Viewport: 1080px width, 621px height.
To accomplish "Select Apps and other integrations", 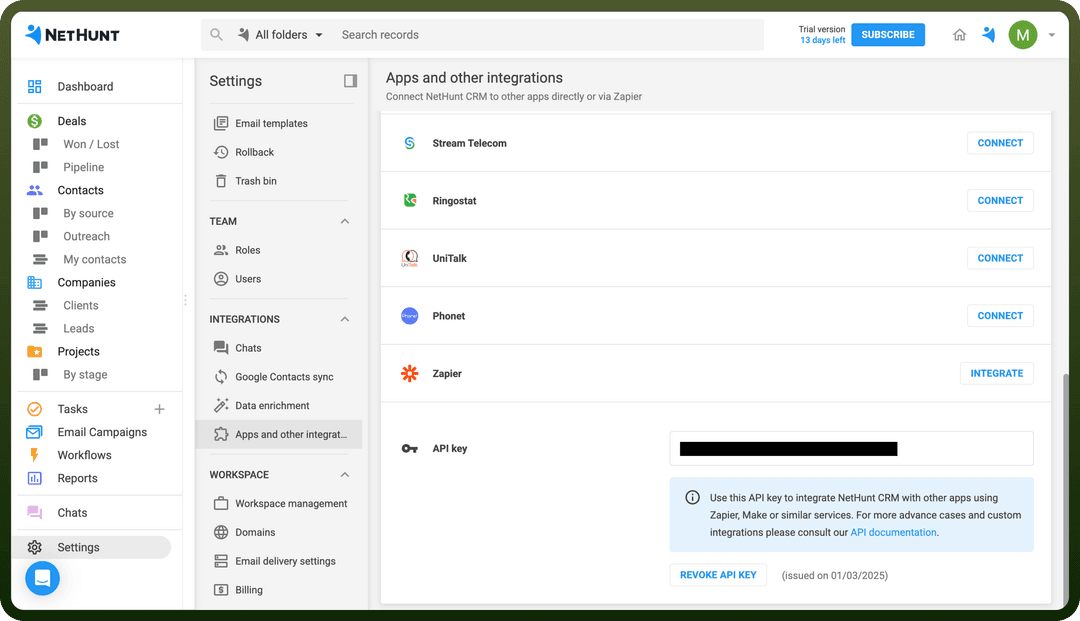I will click(279, 434).
